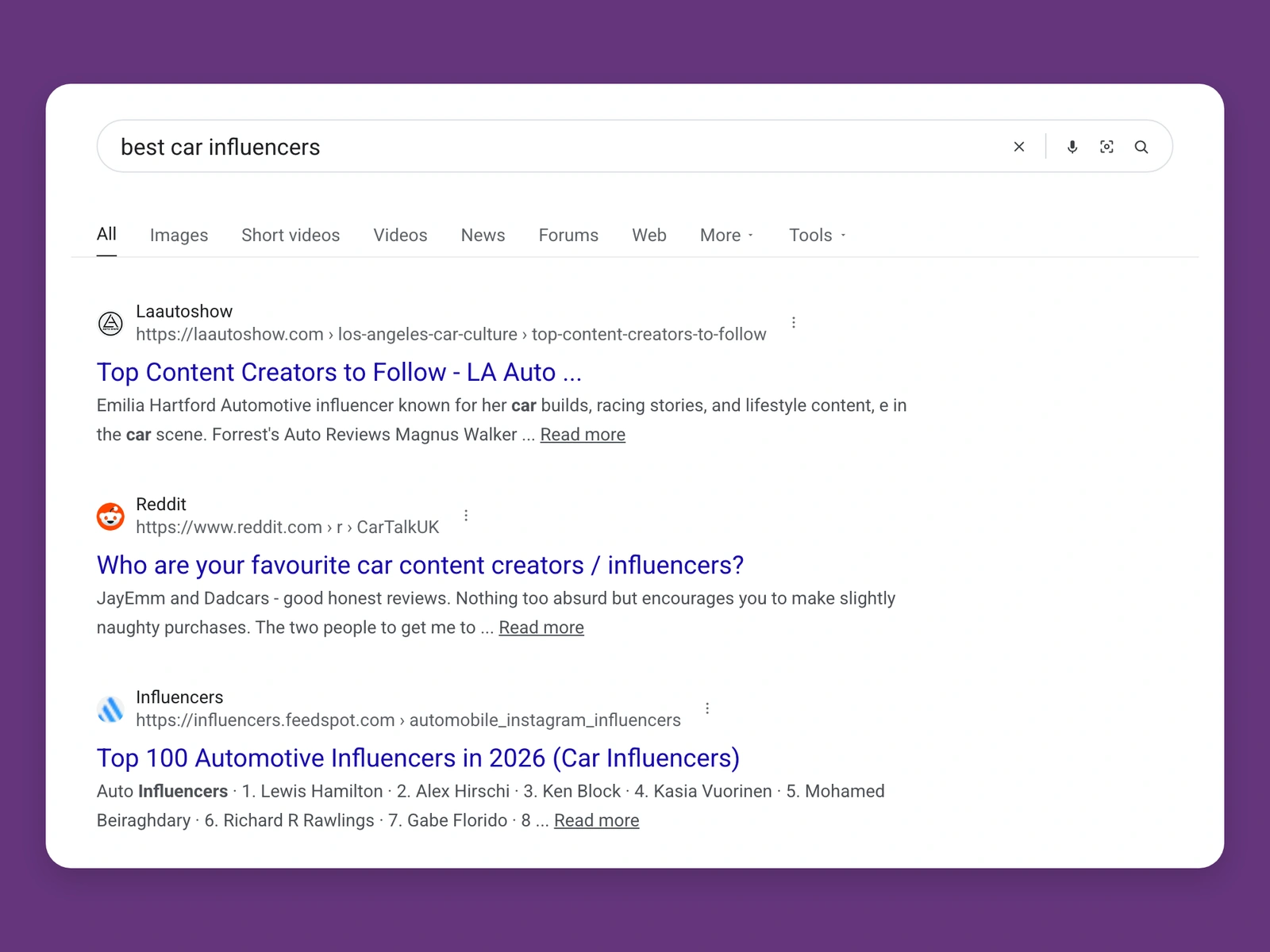Start voice search with the microphone icon
Image resolution: width=1270 pixels, height=952 pixels.
point(1072,147)
